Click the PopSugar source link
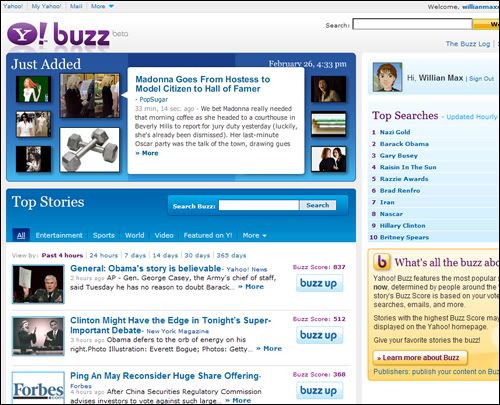500x405 pixels. click(x=153, y=99)
